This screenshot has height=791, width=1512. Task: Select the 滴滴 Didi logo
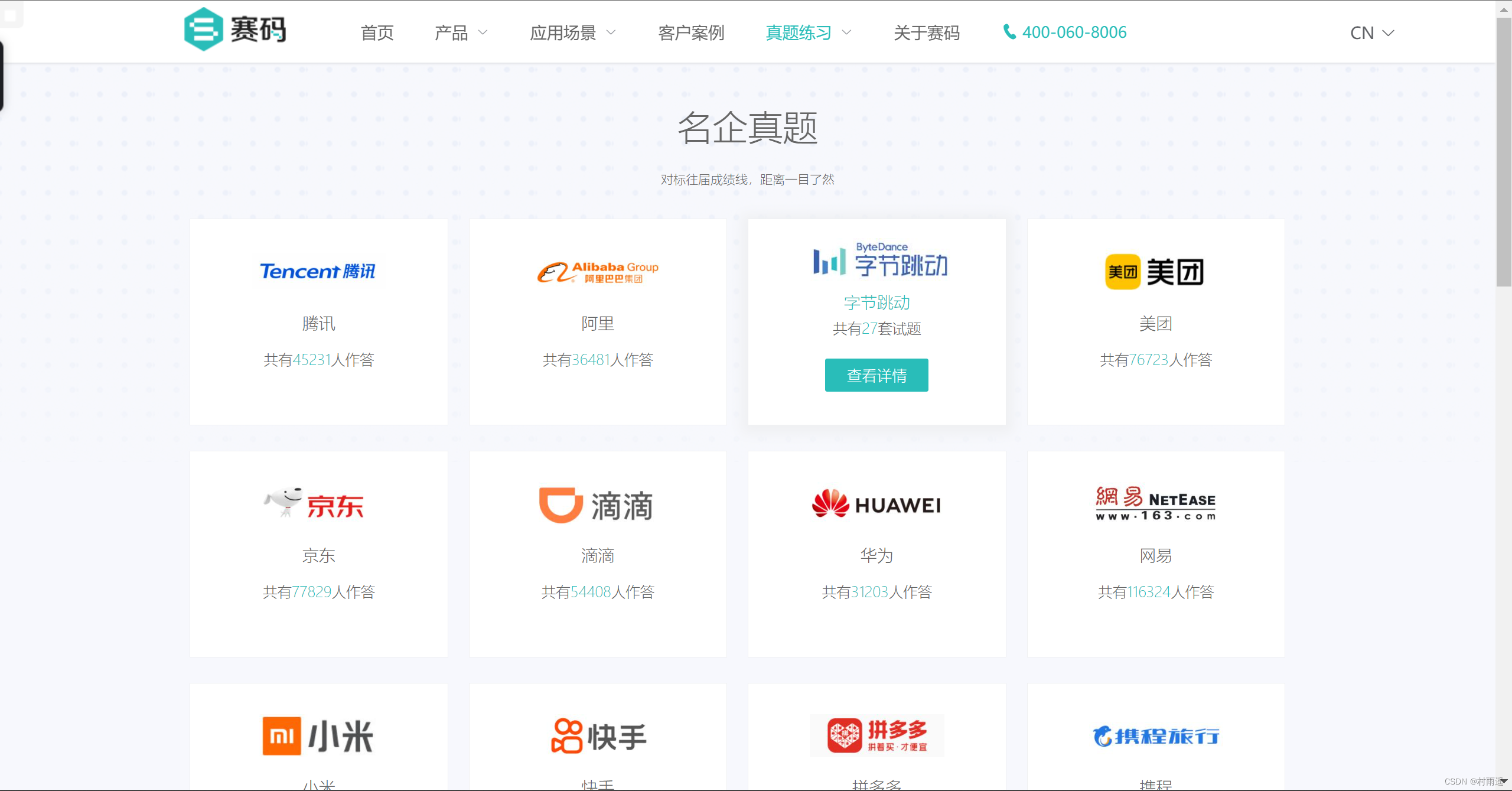(597, 506)
